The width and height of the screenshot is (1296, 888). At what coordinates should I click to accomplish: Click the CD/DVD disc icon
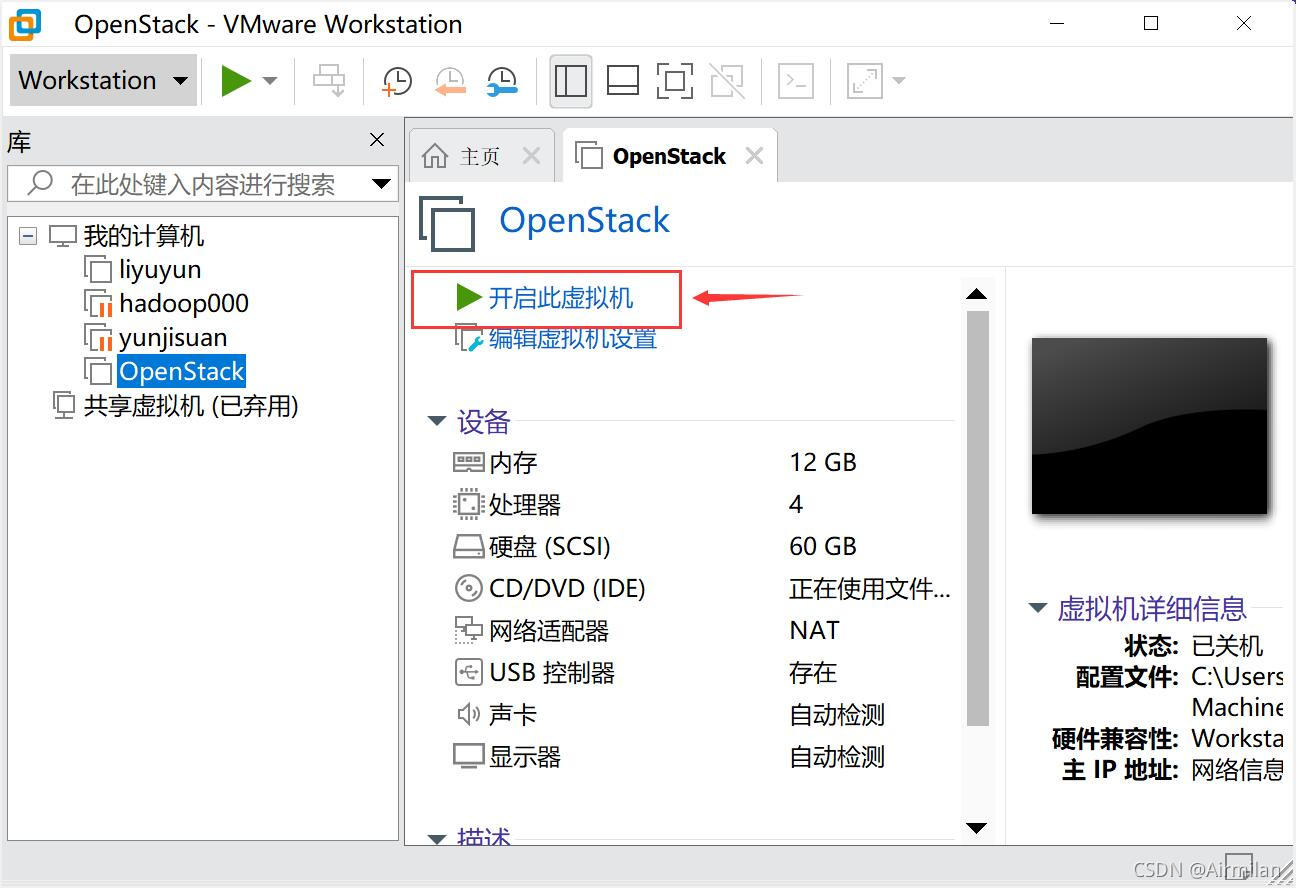point(468,589)
